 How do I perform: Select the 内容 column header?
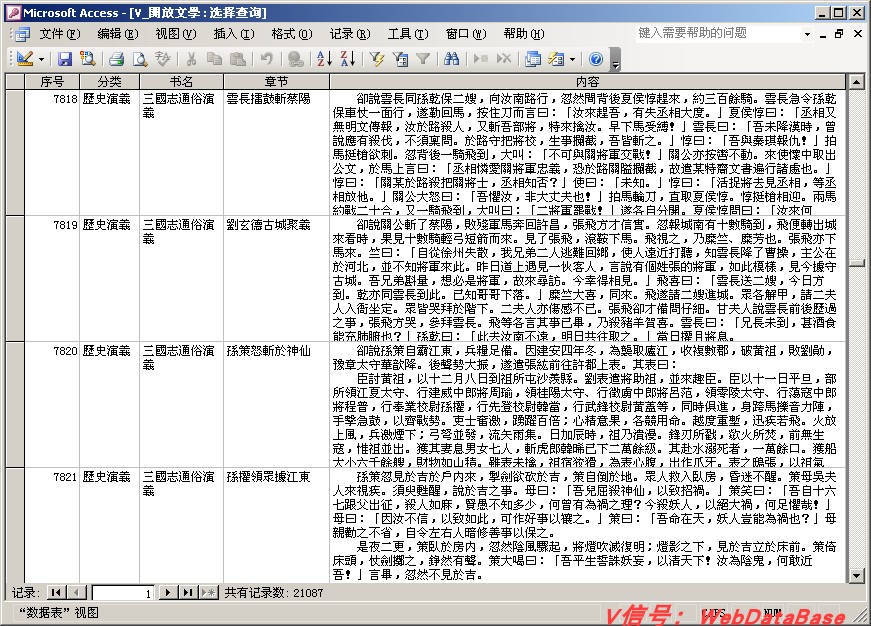coord(587,82)
